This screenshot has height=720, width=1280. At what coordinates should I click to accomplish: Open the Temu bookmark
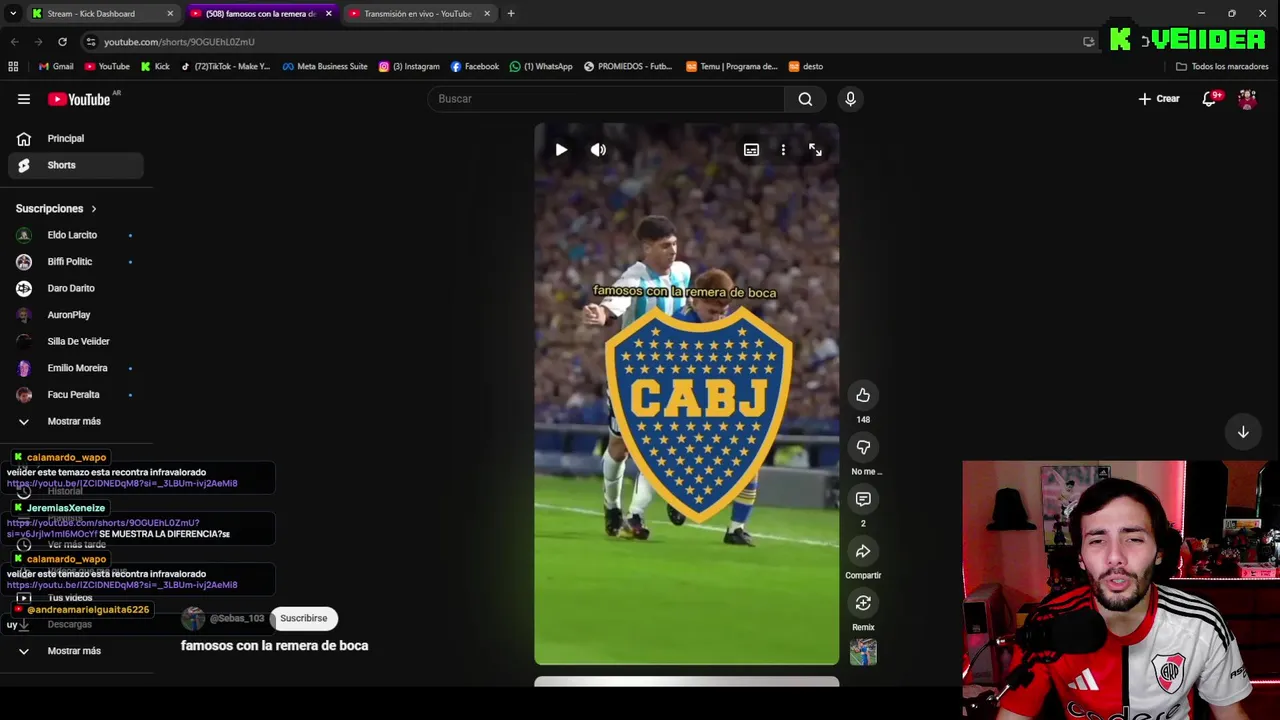731,67
